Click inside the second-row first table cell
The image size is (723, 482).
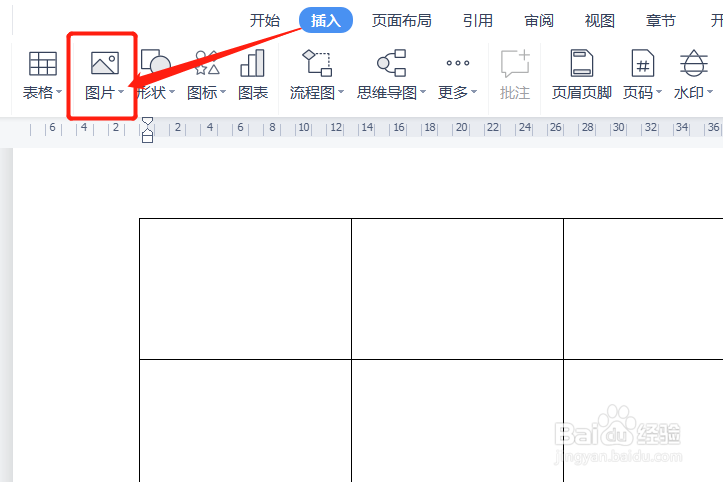click(245, 421)
